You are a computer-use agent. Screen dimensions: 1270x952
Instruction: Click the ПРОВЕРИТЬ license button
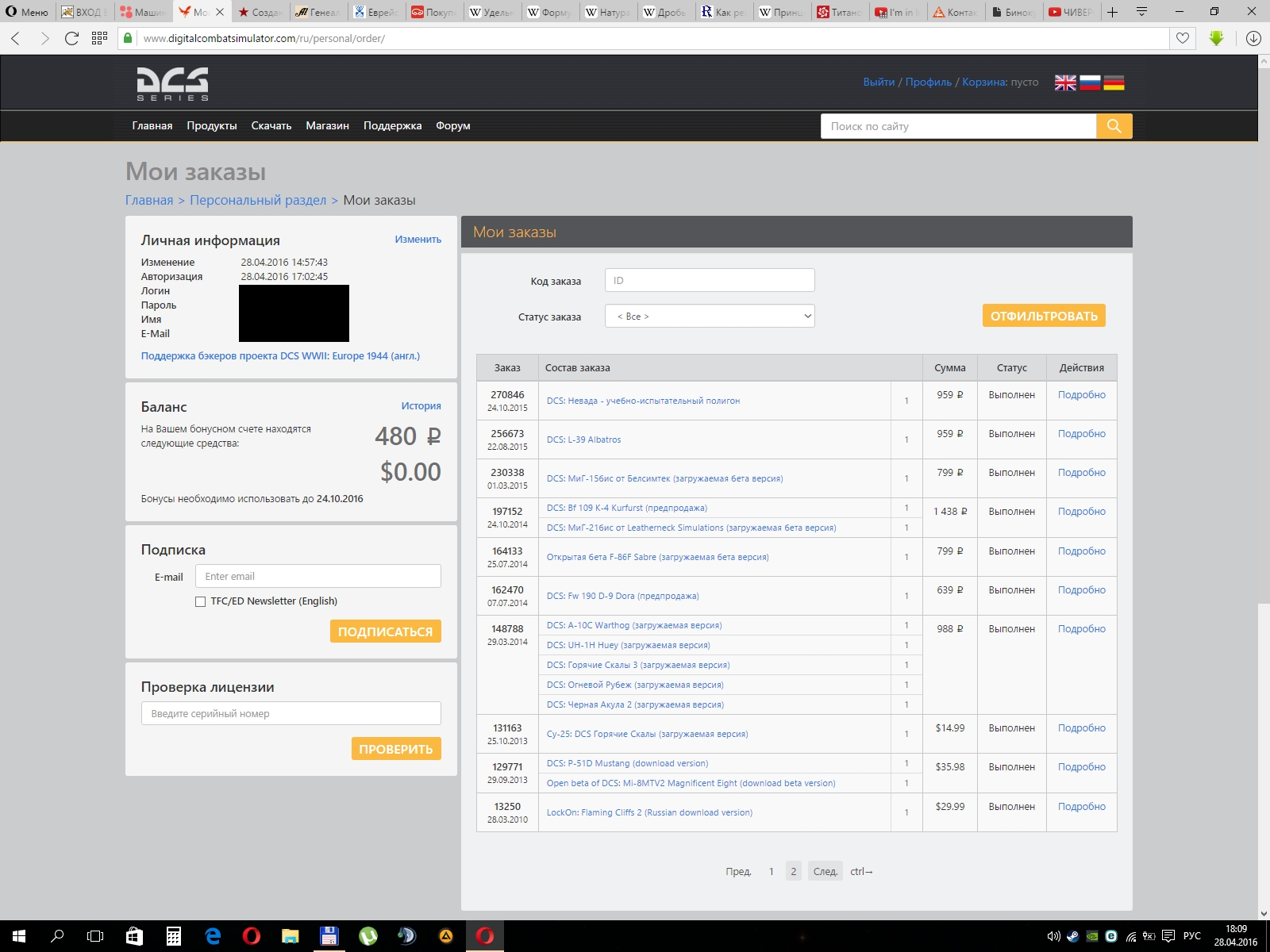[x=396, y=749]
